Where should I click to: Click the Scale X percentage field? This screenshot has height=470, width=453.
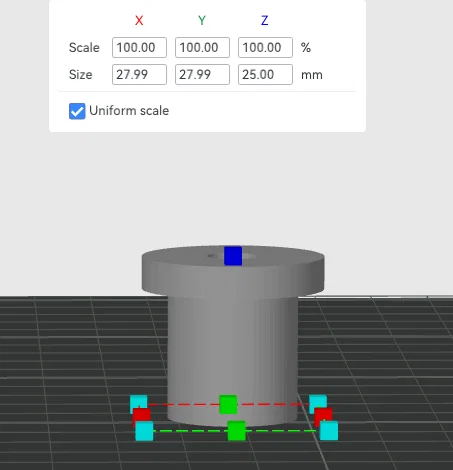pos(139,47)
